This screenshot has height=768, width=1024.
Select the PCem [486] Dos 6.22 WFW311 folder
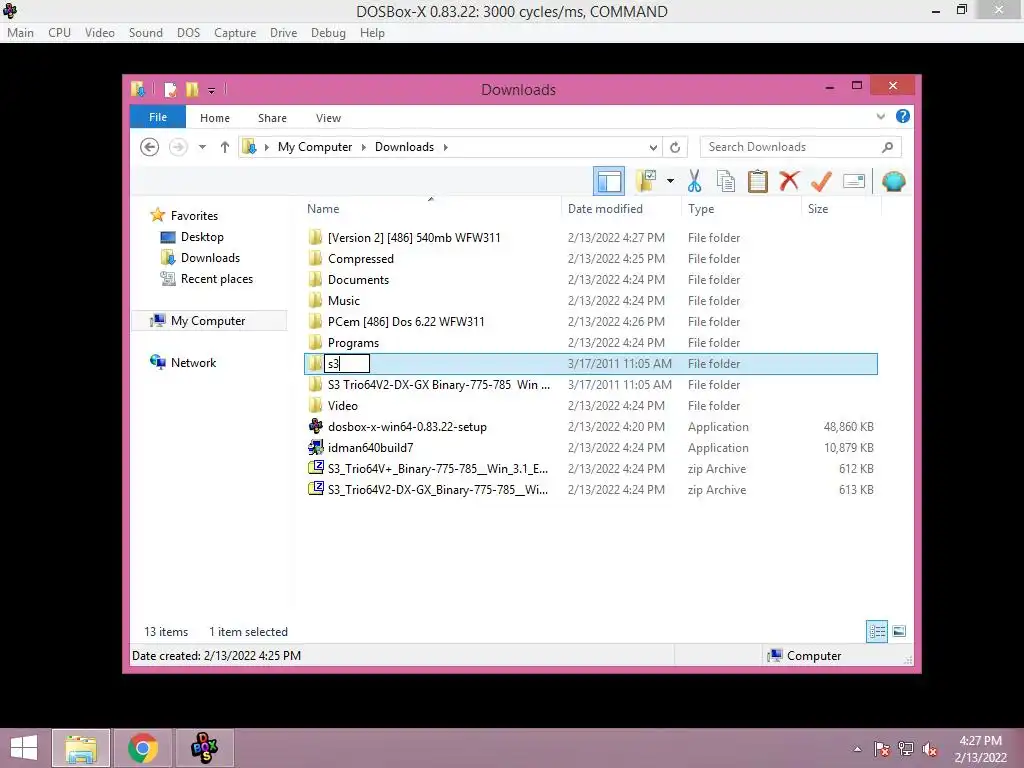click(x=591, y=321)
